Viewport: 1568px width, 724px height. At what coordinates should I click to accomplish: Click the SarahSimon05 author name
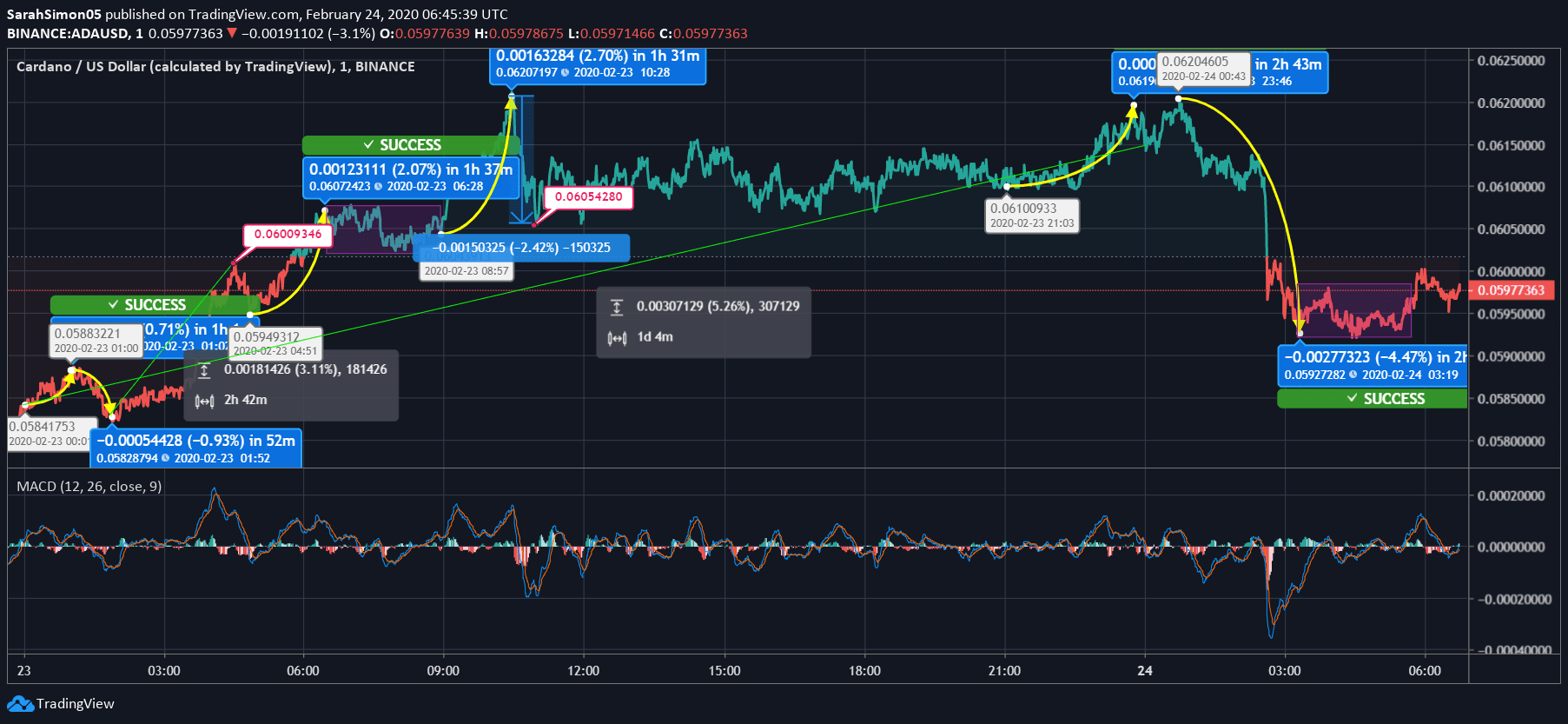[x=54, y=14]
